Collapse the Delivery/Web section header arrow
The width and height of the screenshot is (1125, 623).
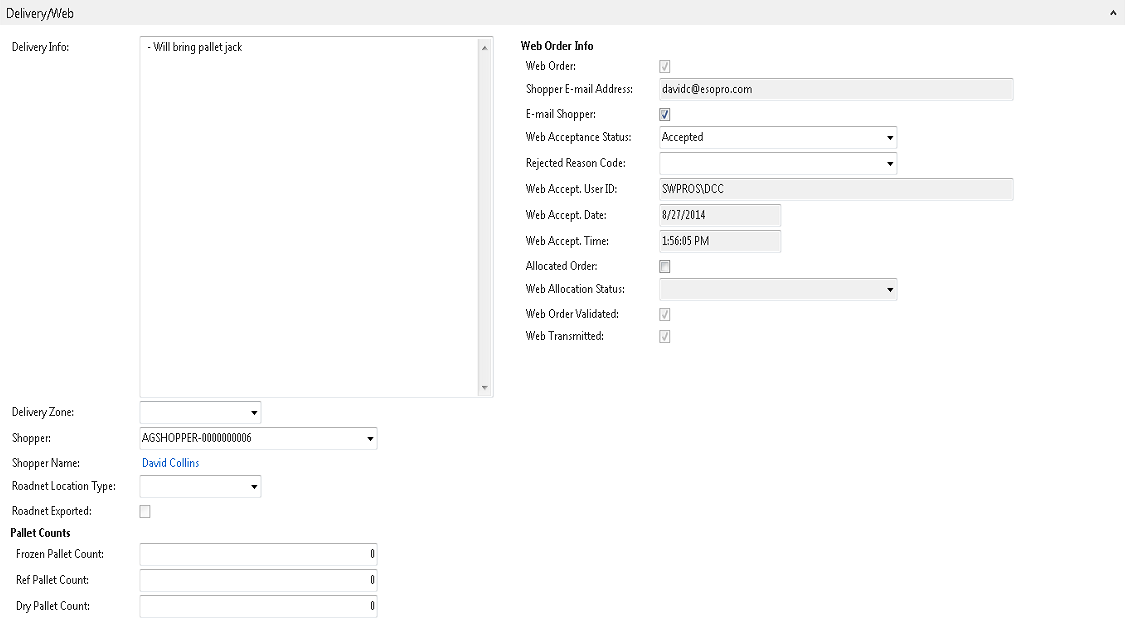point(1113,14)
